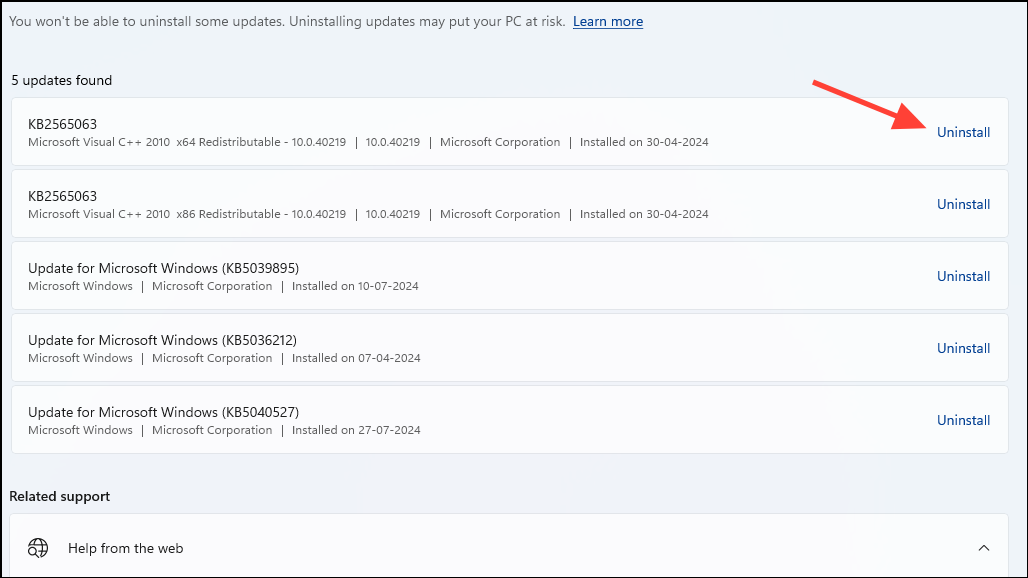Click Update for Microsoft Windows (KB5036212) title
Image resolution: width=1028 pixels, height=578 pixels.
tap(163, 341)
